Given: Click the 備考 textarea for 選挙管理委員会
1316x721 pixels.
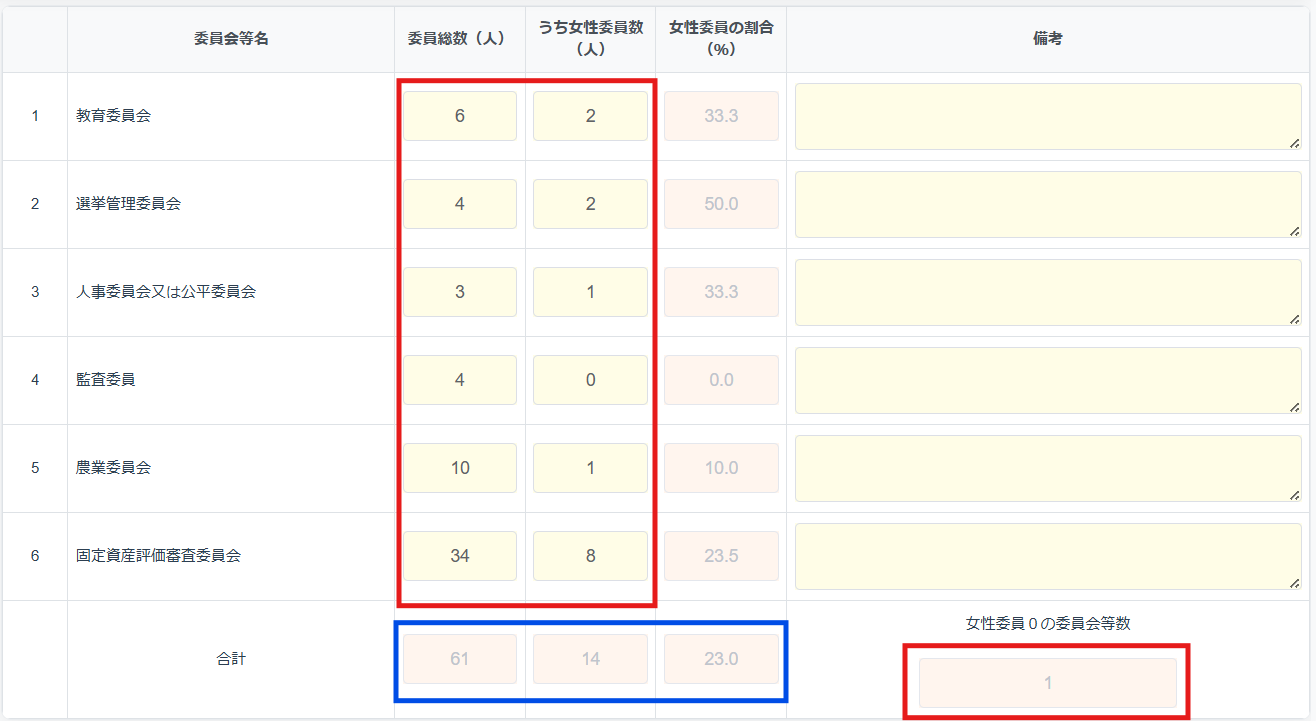Looking at the screenshot, I should [x=1048, y=204].
